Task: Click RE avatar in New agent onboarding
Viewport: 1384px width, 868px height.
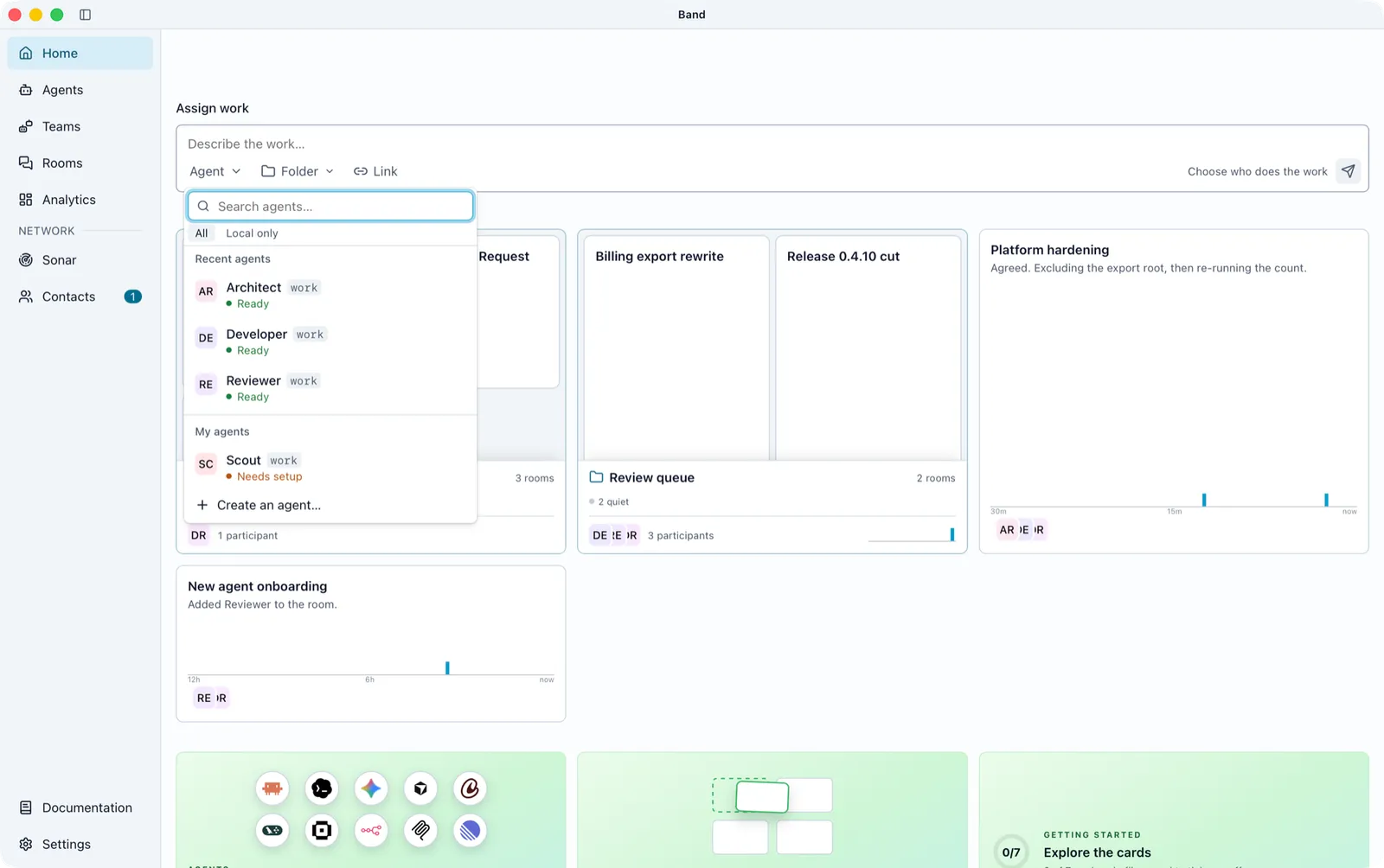Action: click(203, 699)
